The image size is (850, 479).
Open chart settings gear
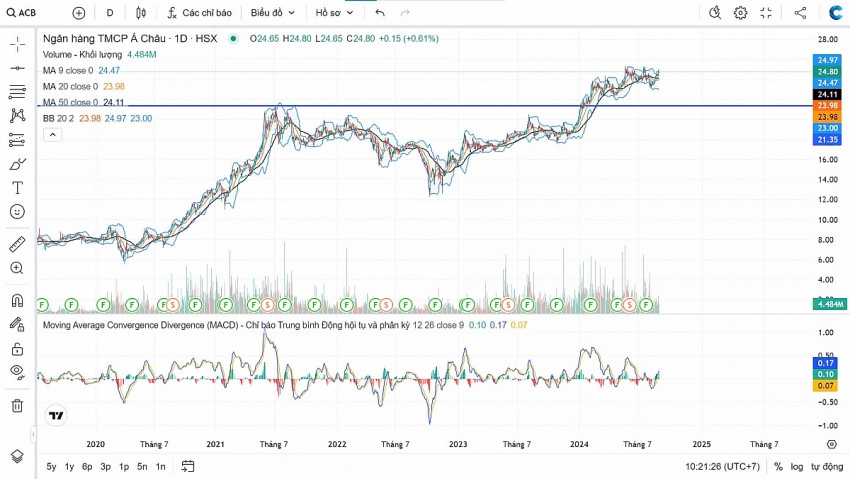click(740, 13)
